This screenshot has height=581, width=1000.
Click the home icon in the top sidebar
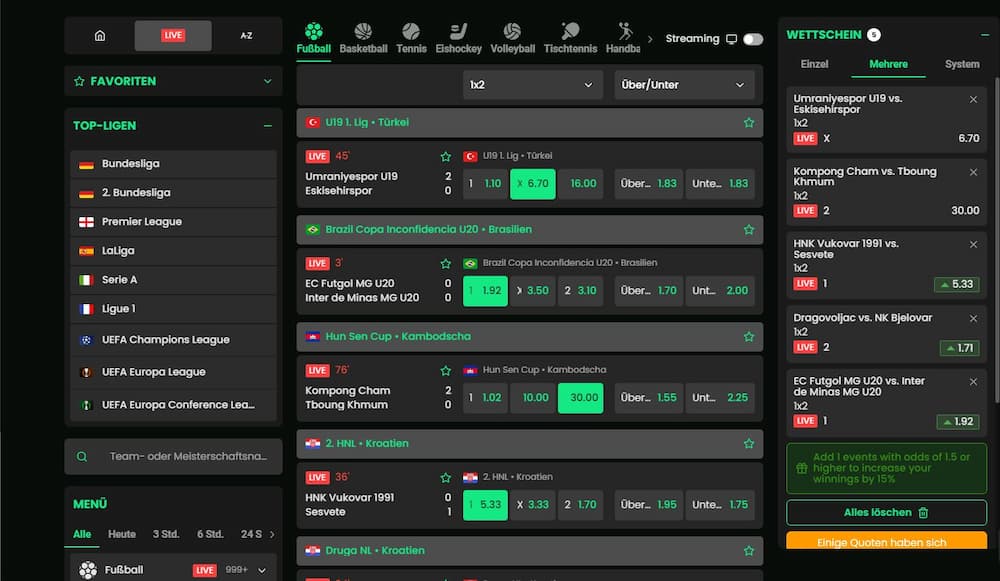(99, 34)
